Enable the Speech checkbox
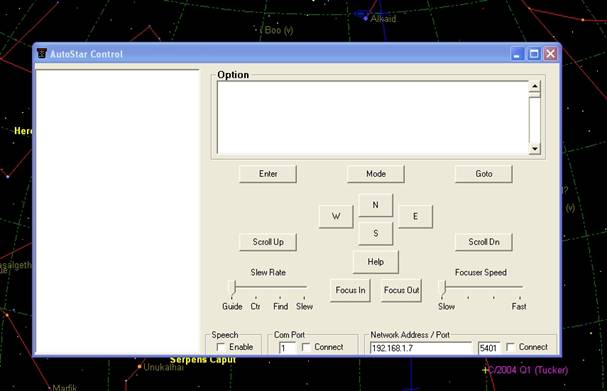607x391 pixels. [221, 347]
